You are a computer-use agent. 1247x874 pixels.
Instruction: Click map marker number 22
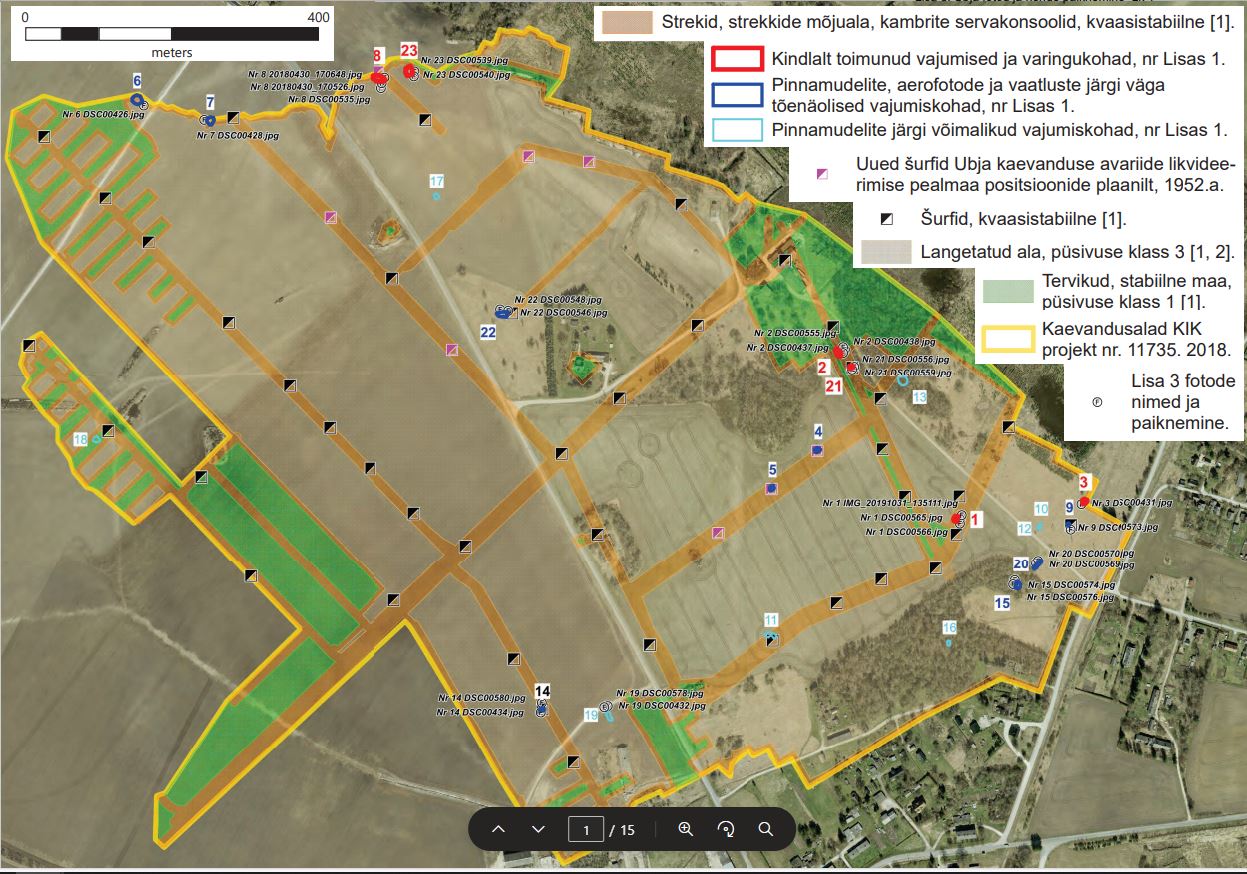coord(489,331)
